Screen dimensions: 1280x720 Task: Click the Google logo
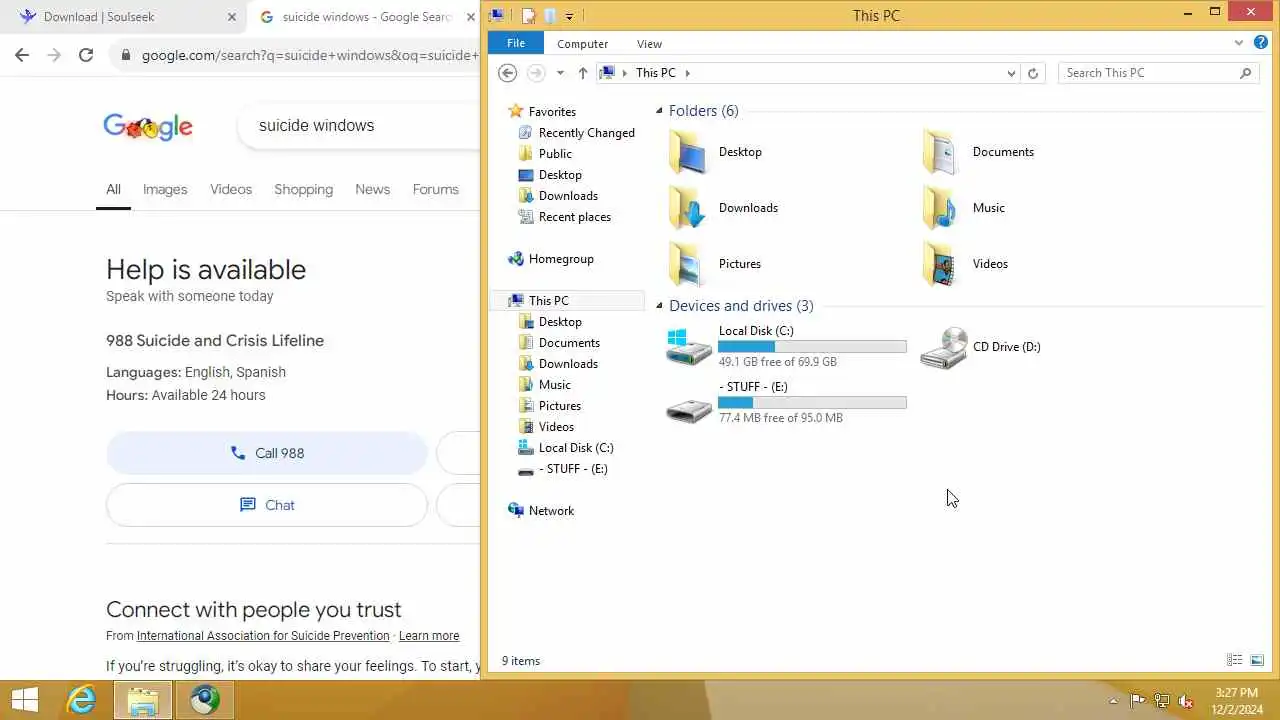(148, 127)
